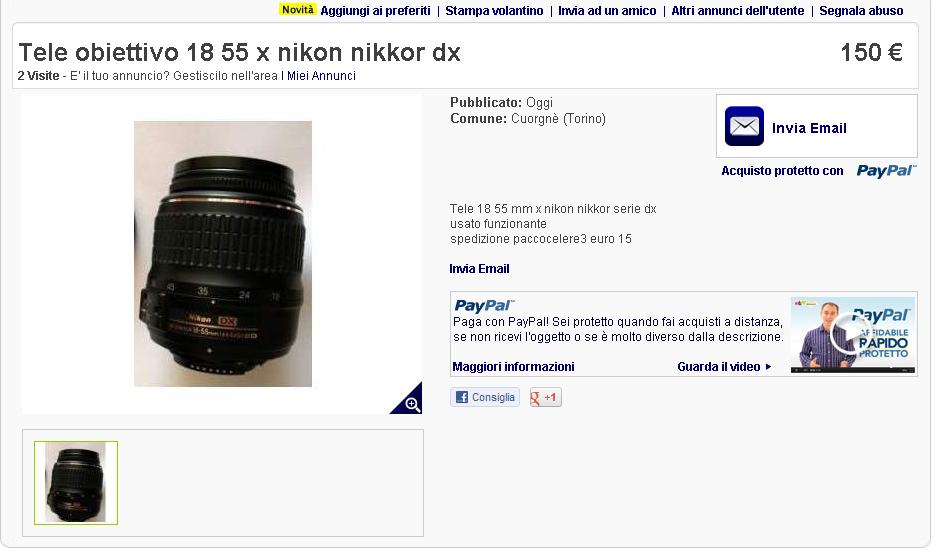The height and width of the screenshot is (559, 939).
Task: Open Aggiungi ai preferiti link
Action: [375, 11]
